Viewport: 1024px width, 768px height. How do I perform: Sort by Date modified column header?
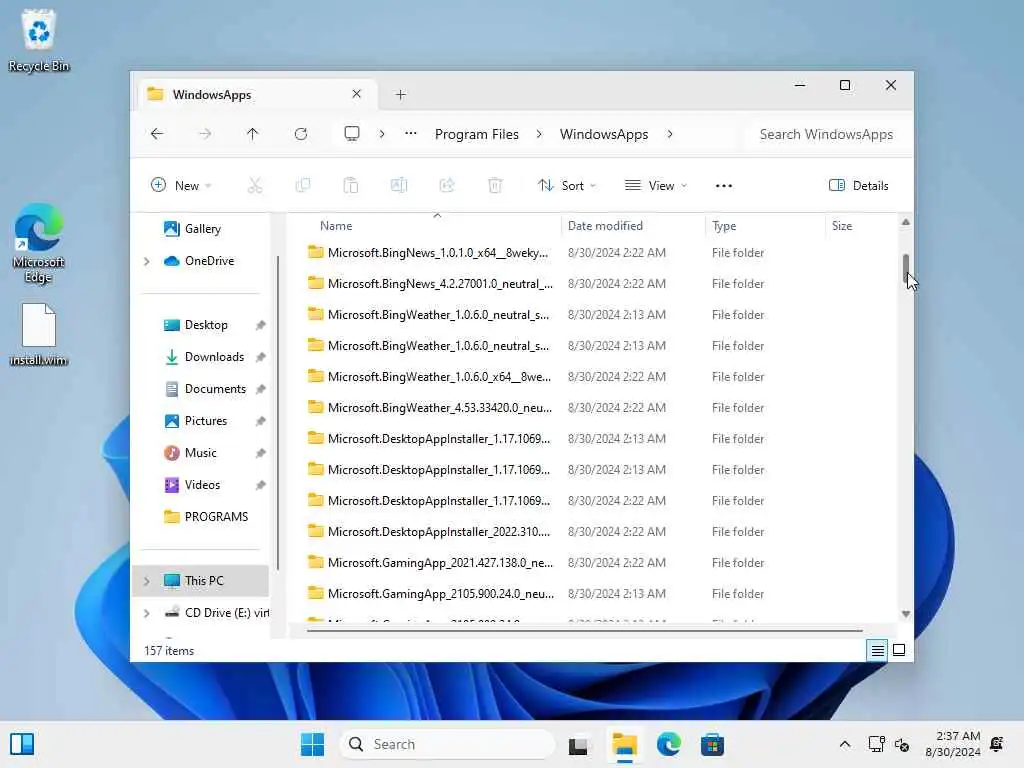605,226
